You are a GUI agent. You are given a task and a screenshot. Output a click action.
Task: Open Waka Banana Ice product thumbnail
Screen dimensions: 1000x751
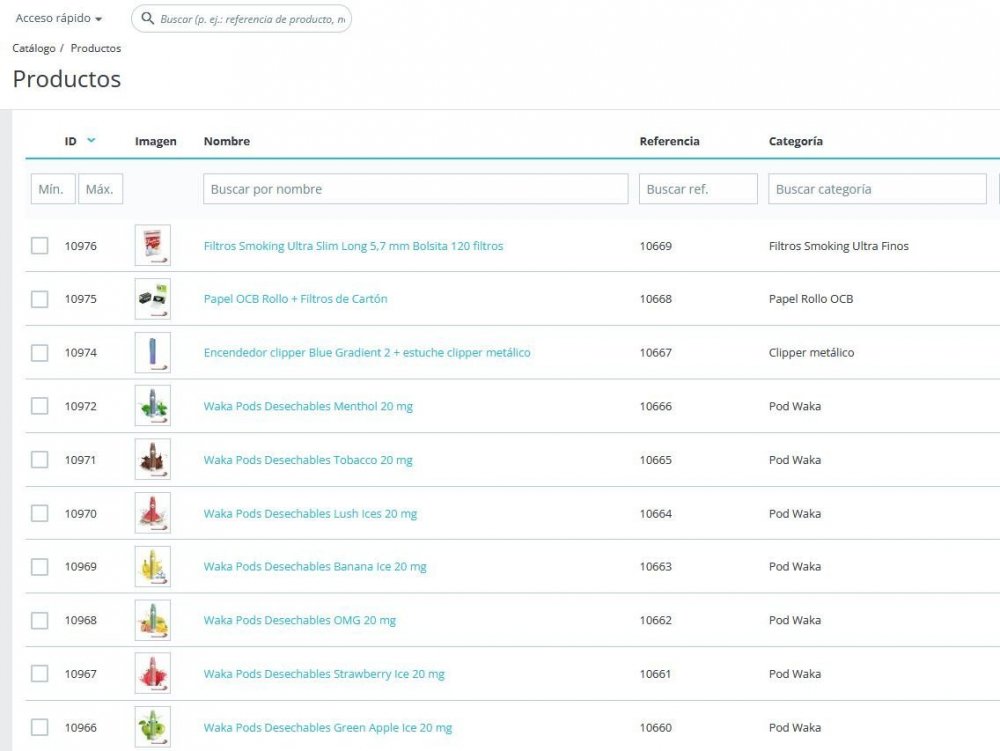coord(152,567)
